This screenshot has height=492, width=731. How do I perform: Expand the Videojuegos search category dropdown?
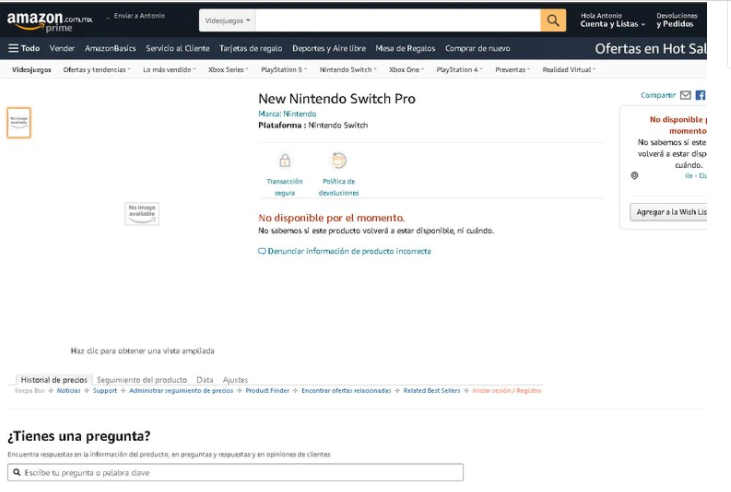point(227,20)
